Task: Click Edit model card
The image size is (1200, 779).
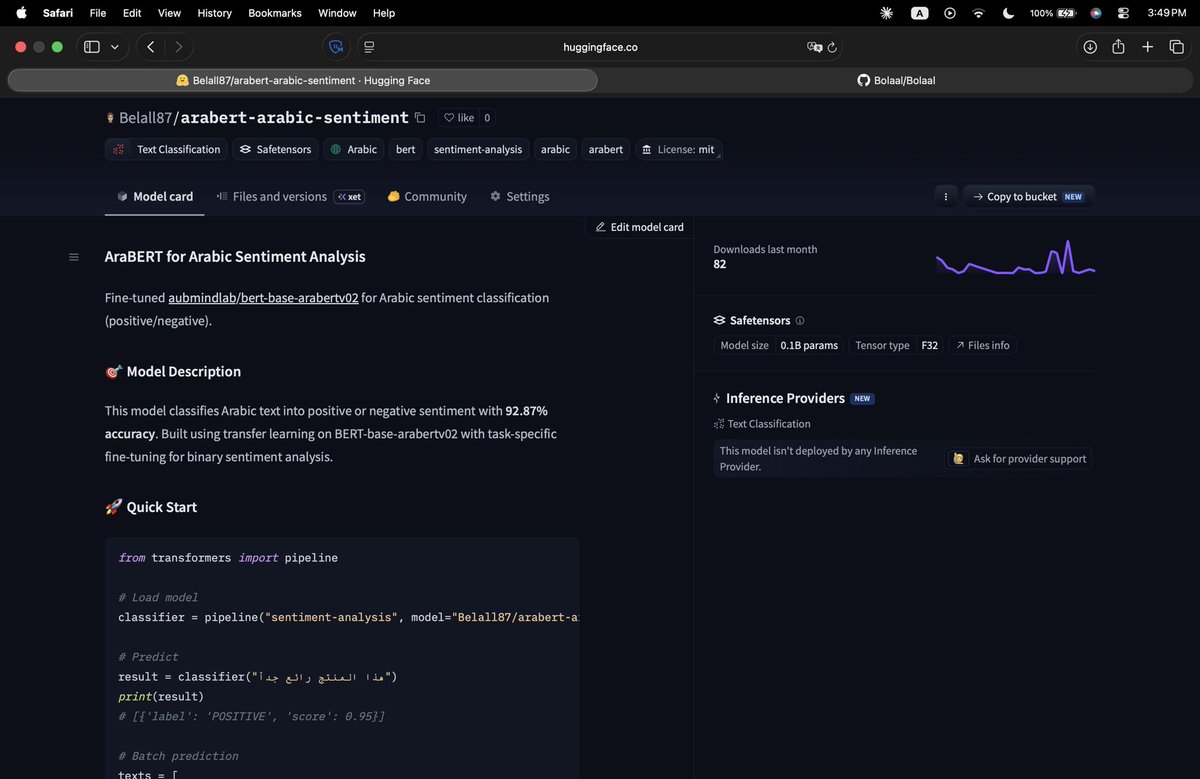Action: (x=639, y=227)
